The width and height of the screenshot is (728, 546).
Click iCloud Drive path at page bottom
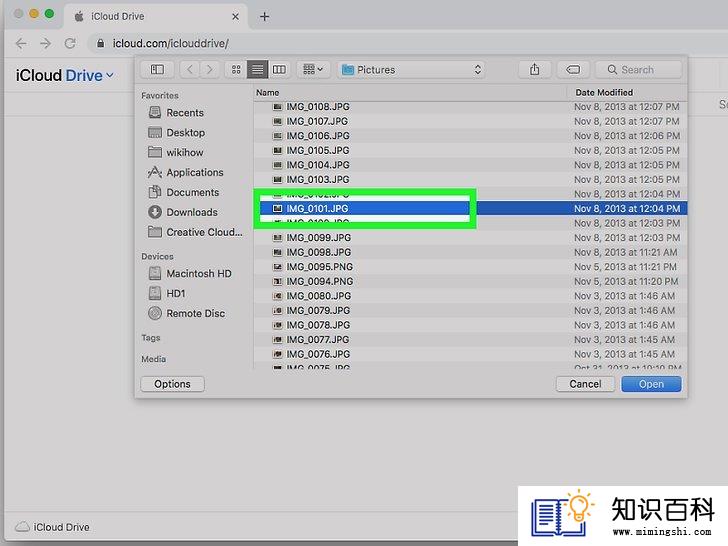click(52, 527)
